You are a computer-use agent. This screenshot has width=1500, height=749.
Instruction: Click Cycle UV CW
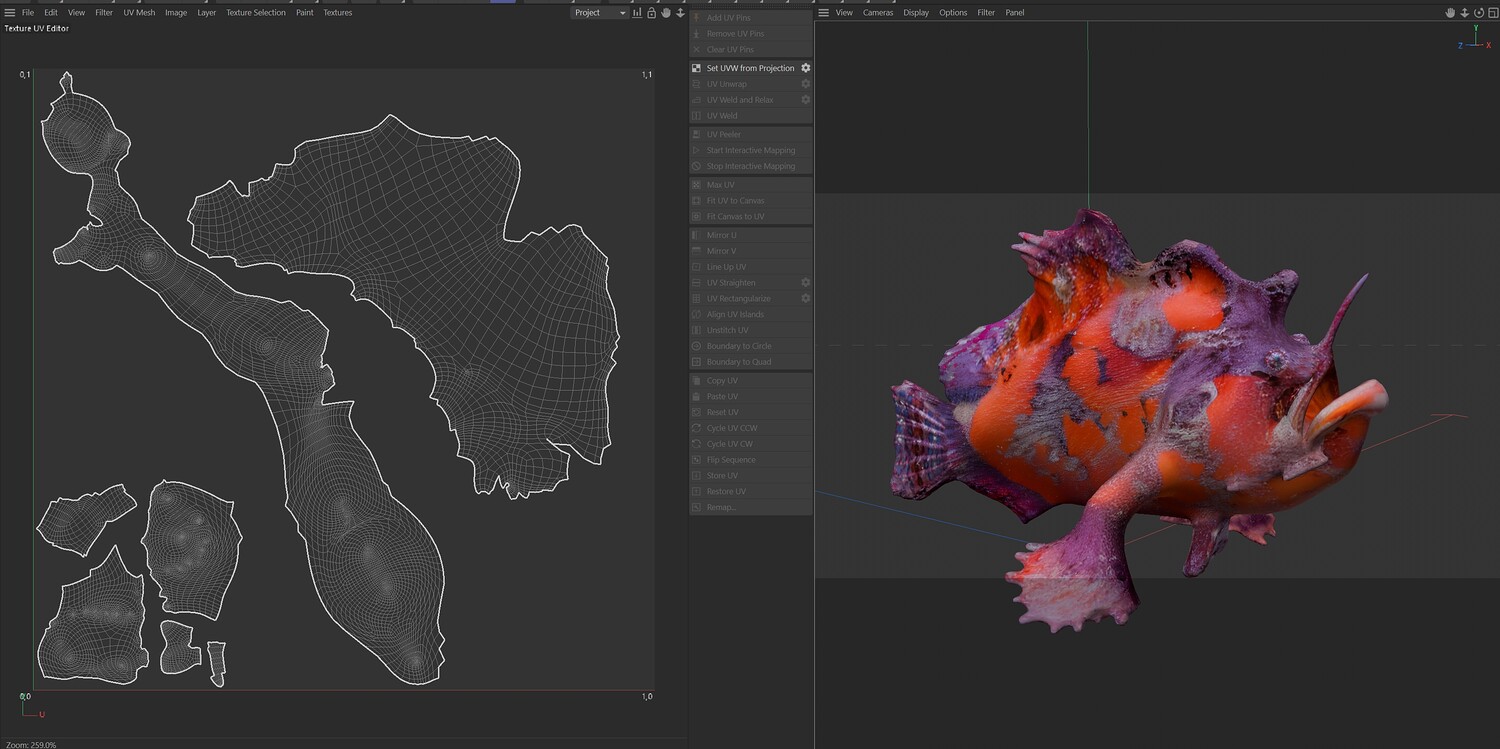click(751, 444)
